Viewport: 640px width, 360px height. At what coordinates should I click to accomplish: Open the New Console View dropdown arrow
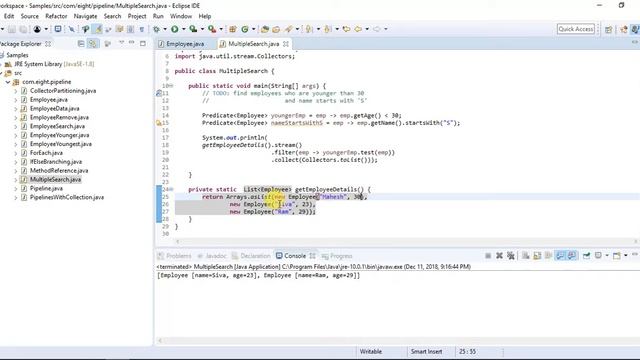626,256
